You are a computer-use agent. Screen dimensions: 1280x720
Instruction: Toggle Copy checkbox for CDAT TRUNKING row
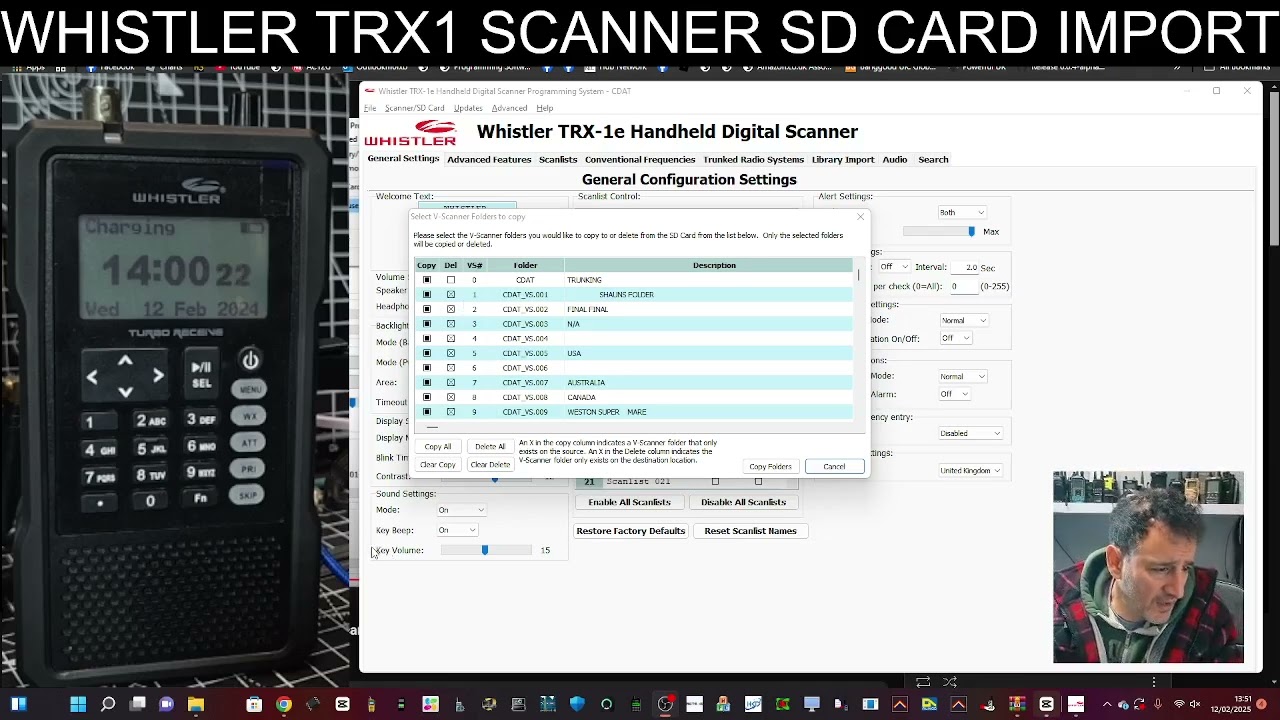tap(427, 280)
